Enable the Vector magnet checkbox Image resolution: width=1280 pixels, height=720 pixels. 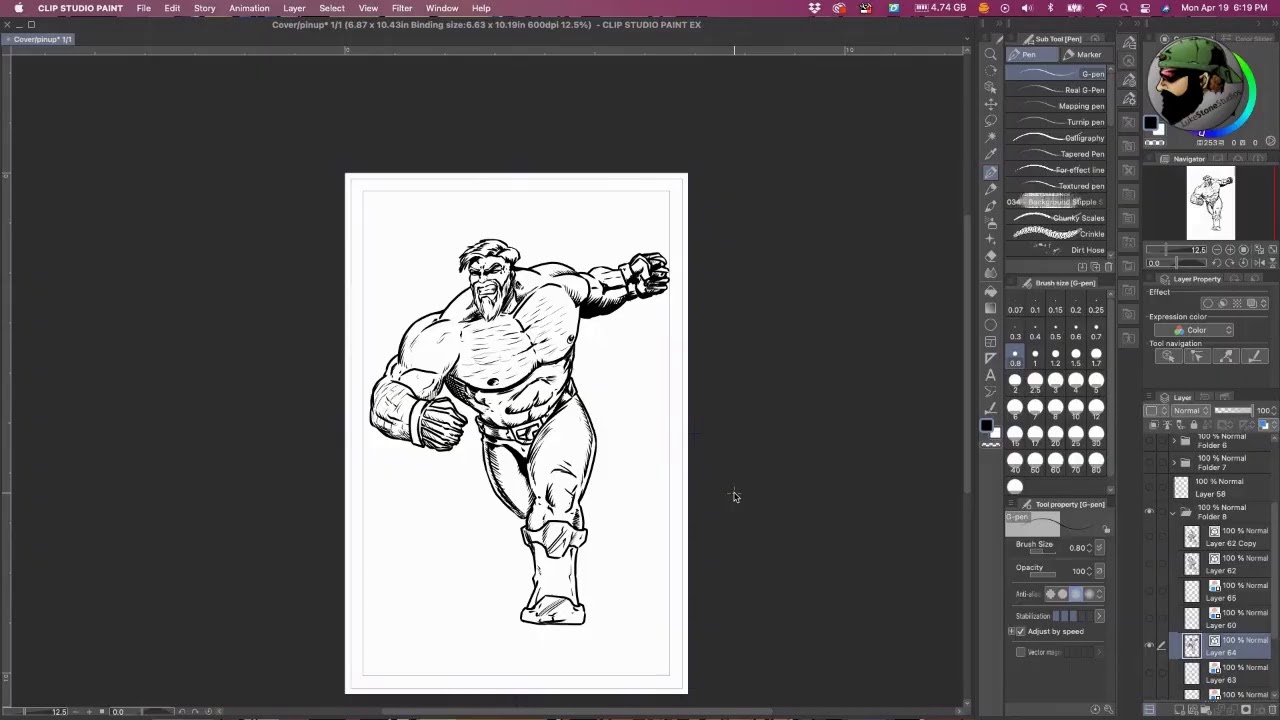pyautogui.click(x=1021, y=652)
